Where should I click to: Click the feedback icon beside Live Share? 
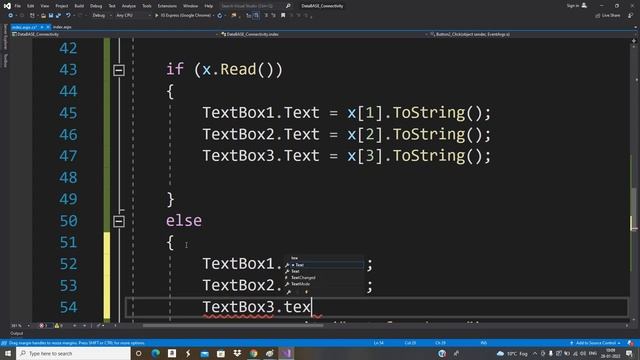click(631, 16)
